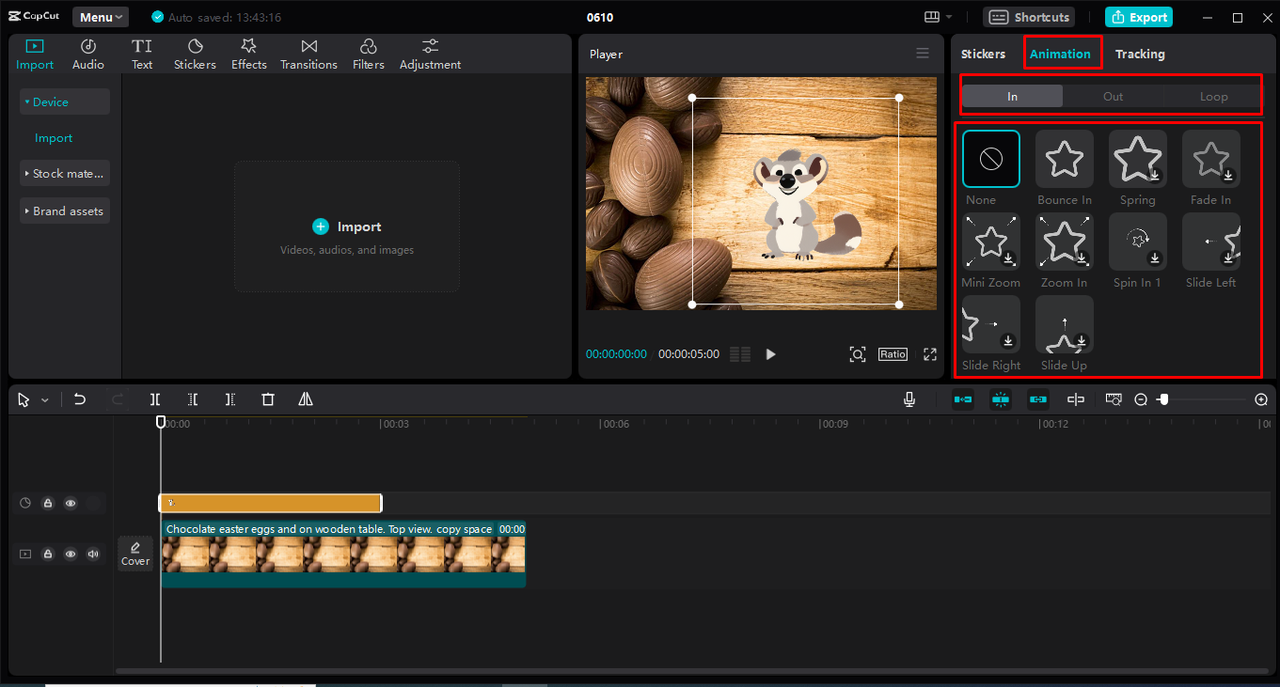Hide the main video track with eye

70,554
